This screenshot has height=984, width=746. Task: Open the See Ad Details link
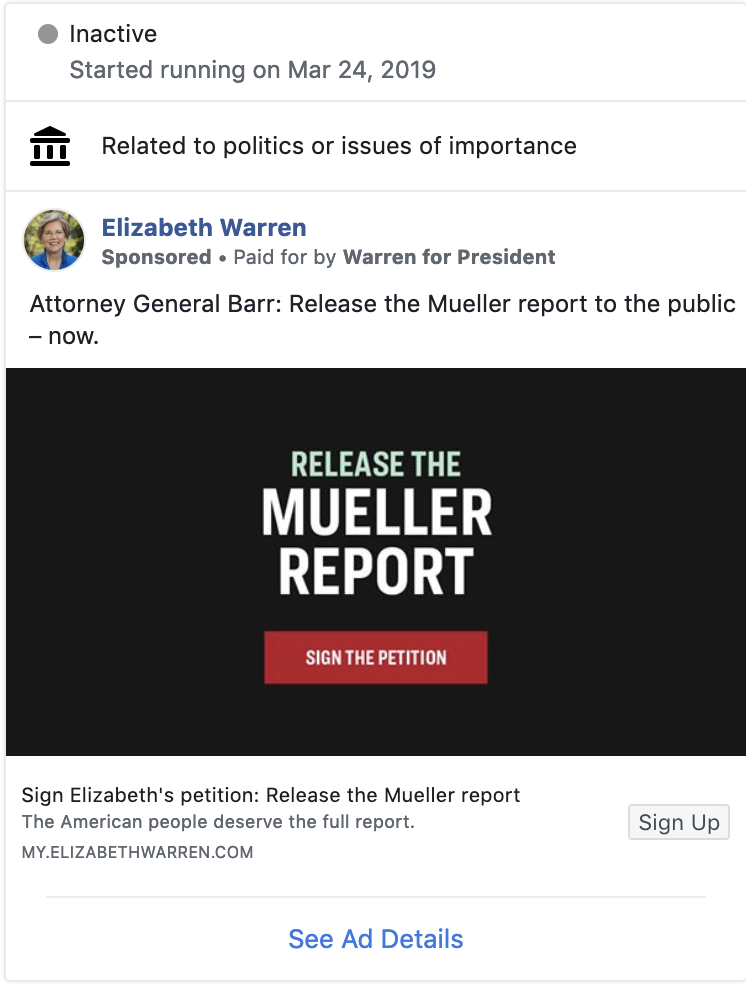[x=376, y=939]
